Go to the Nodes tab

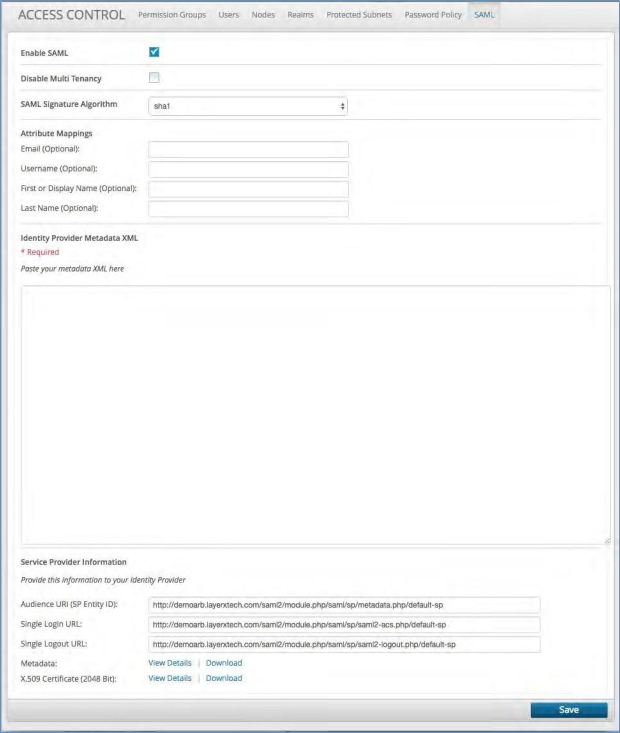[x=263, y=15]
